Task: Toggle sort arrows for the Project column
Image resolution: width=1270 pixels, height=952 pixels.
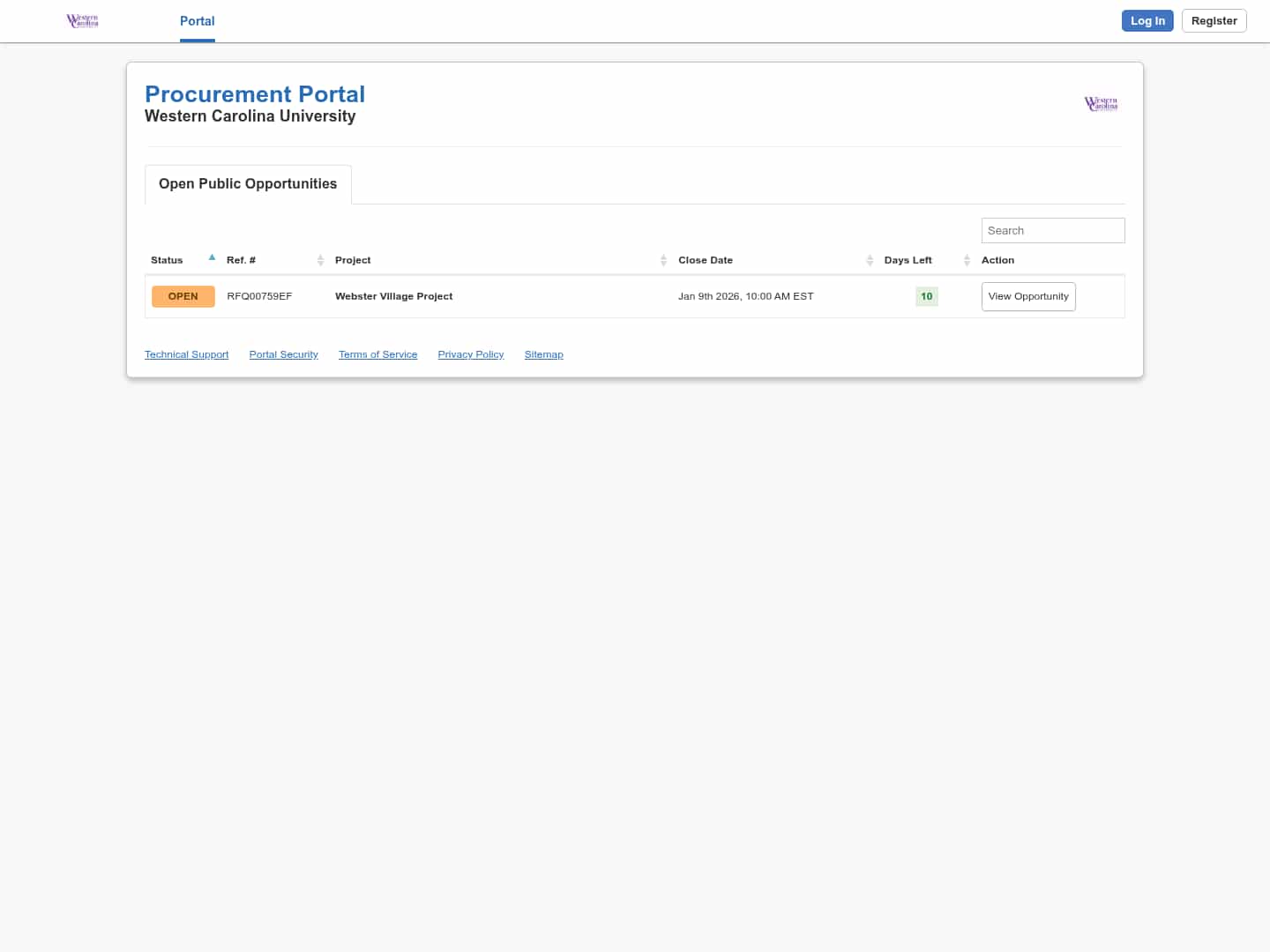Action: (x=663, y=260)
